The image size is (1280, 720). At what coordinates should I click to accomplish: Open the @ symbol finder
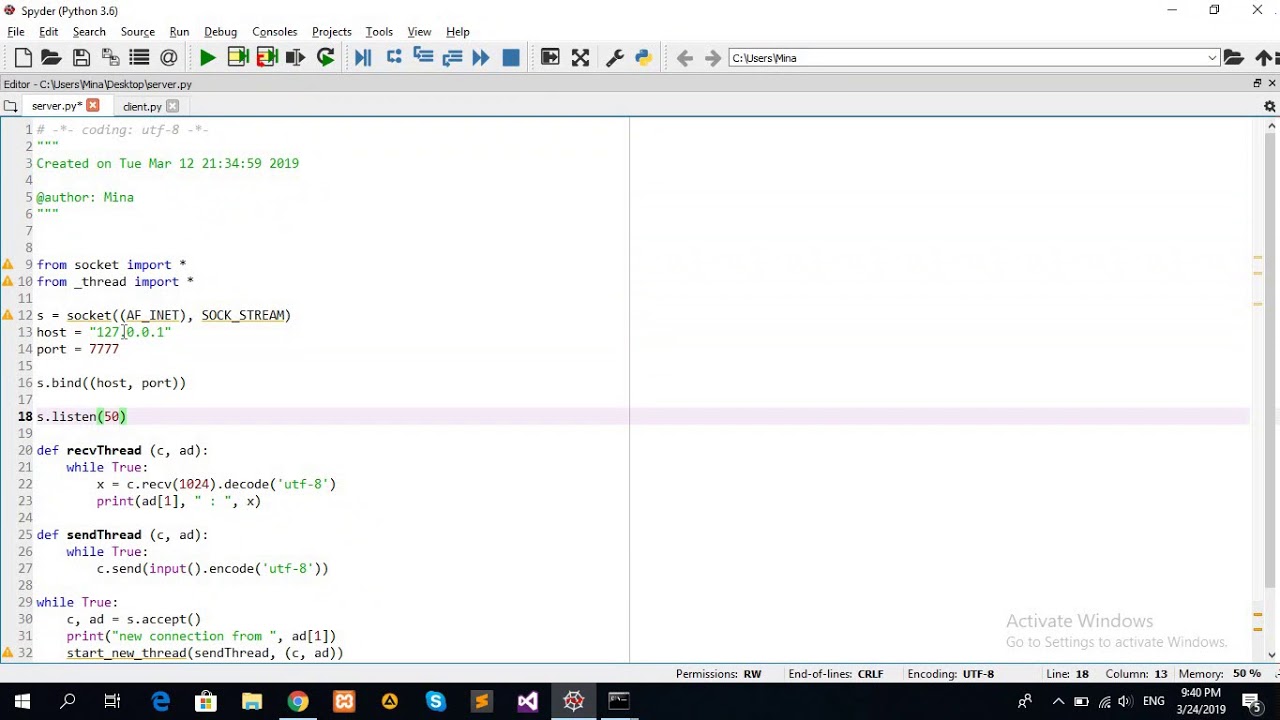tap(168, 58)
